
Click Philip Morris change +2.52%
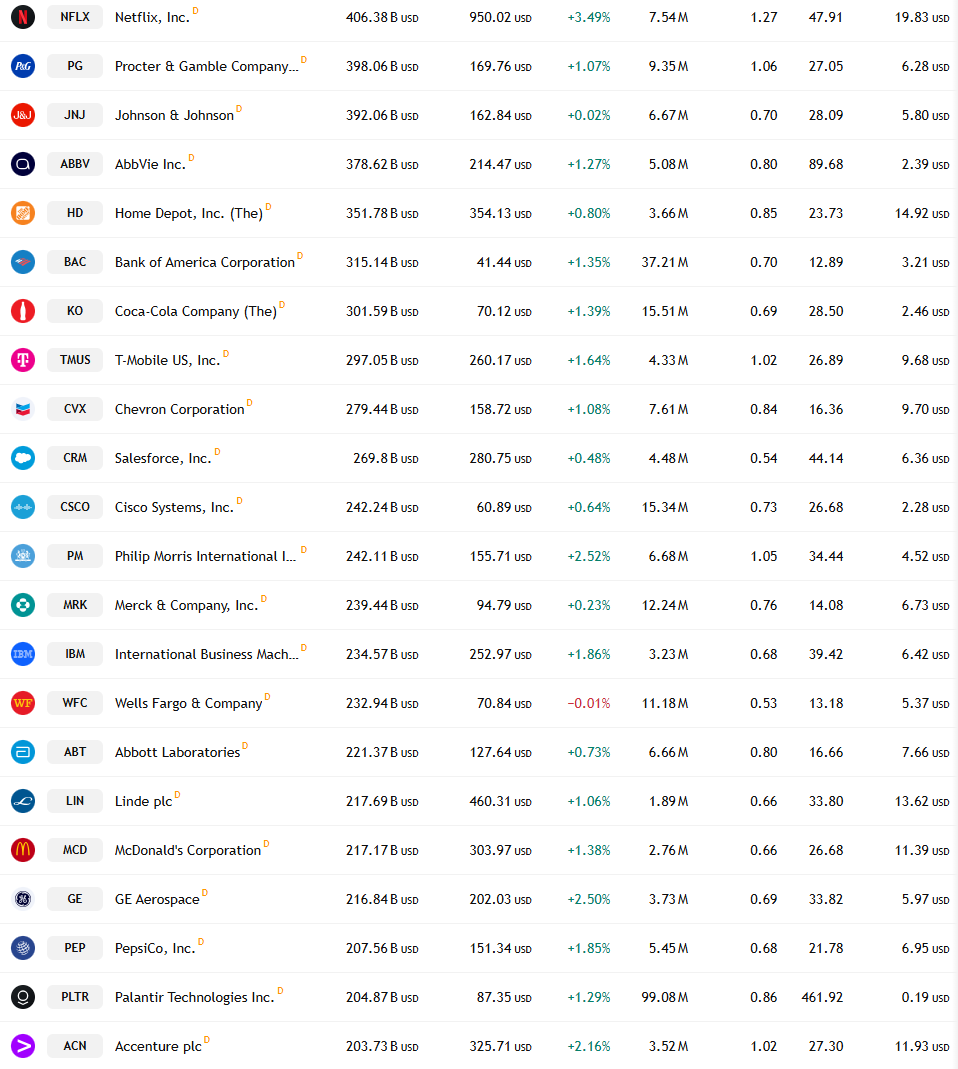coord(589,556)
